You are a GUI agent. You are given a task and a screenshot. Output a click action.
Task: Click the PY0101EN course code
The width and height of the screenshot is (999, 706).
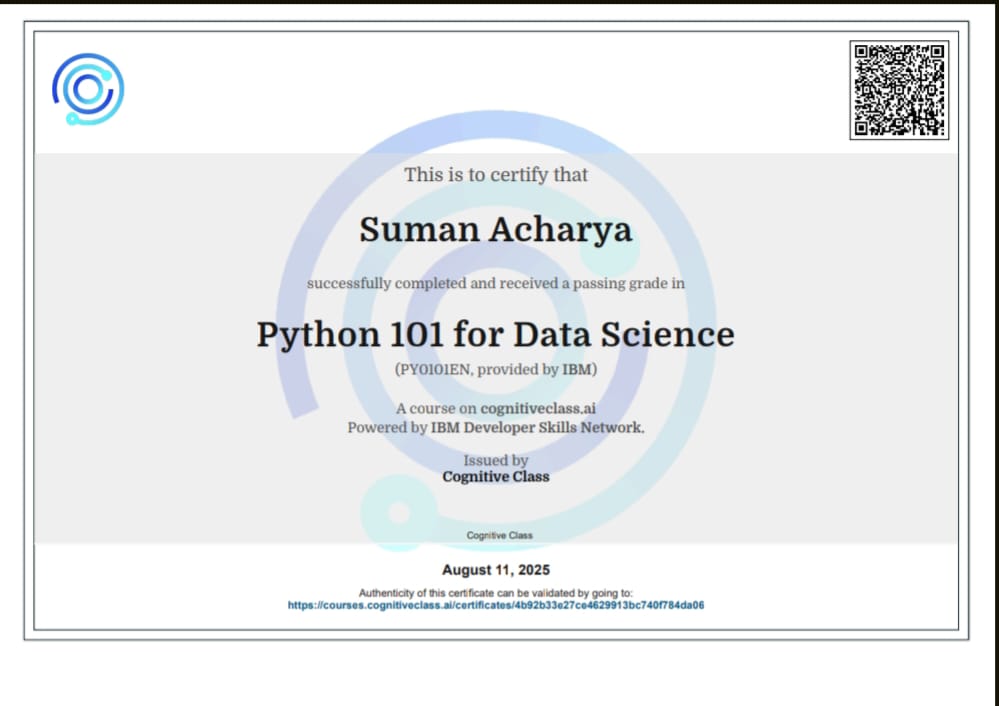coord(434,370)
